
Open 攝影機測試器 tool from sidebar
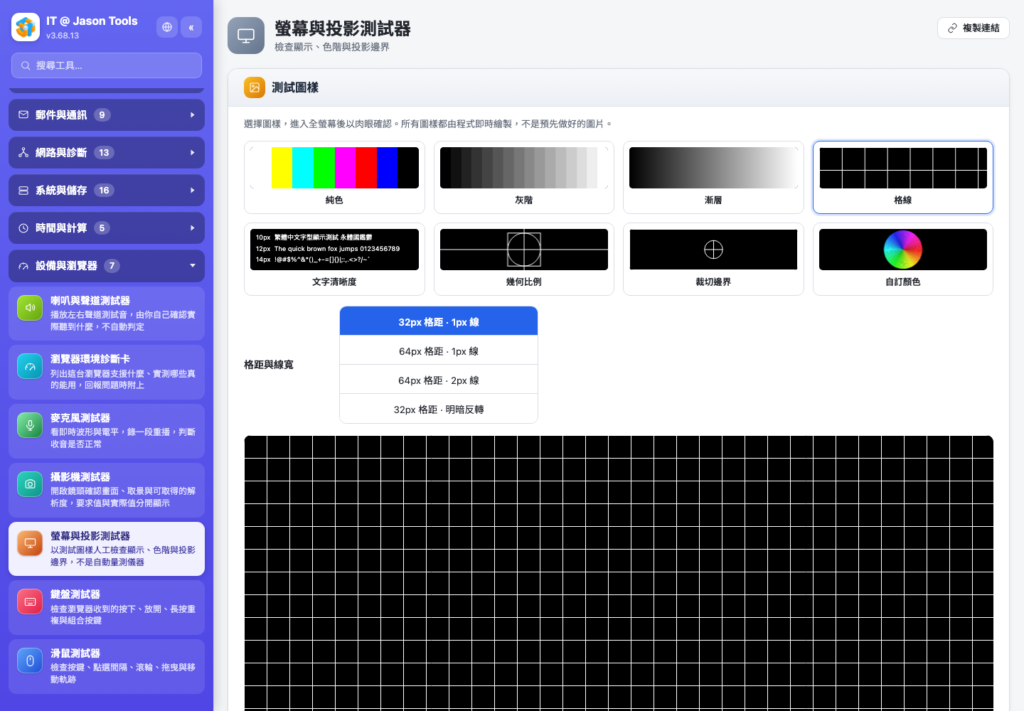(106, 490)
